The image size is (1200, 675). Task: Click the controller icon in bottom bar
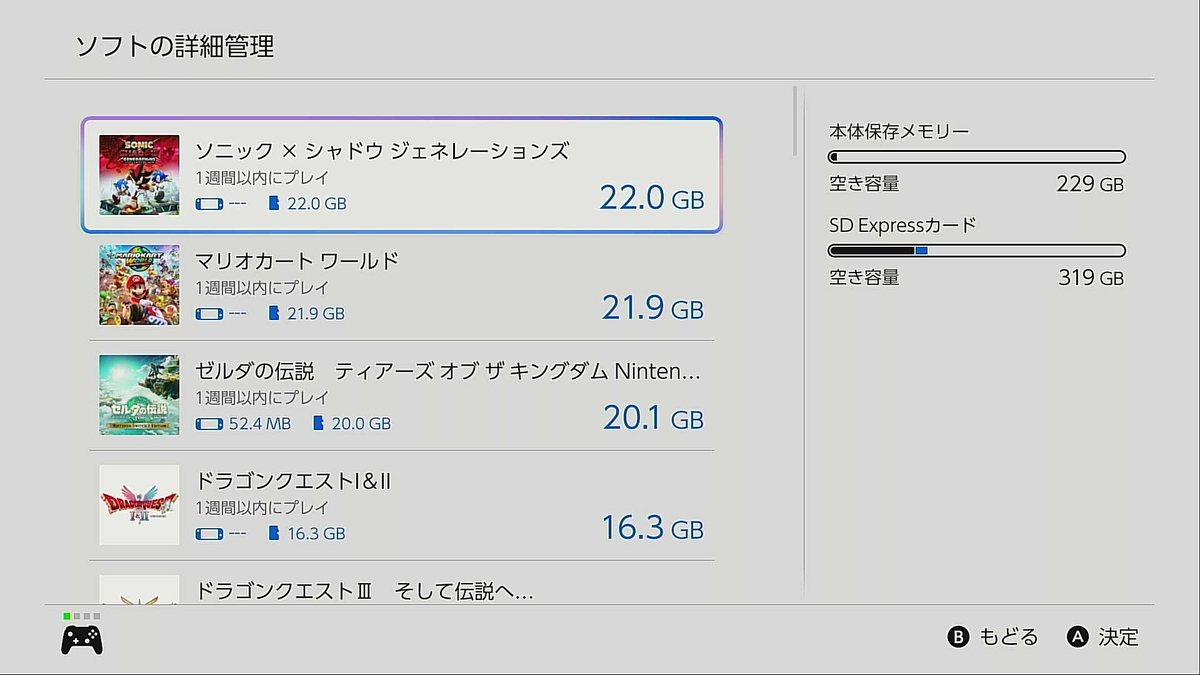click(82, 639)
